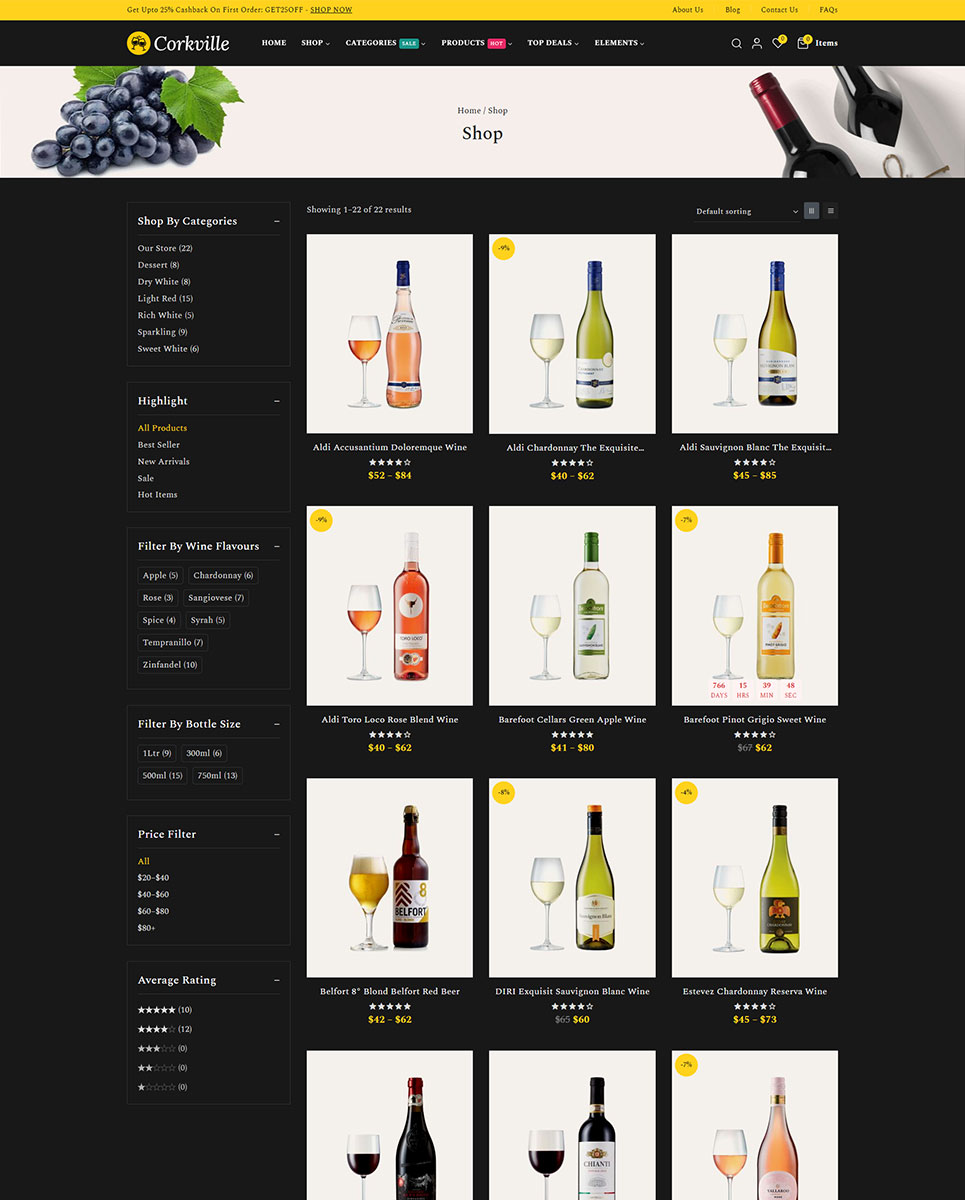965x1200 pixels.
Task: Open the Default sorting dropdown
Action: pyautogui.click(x=747, y=211)
